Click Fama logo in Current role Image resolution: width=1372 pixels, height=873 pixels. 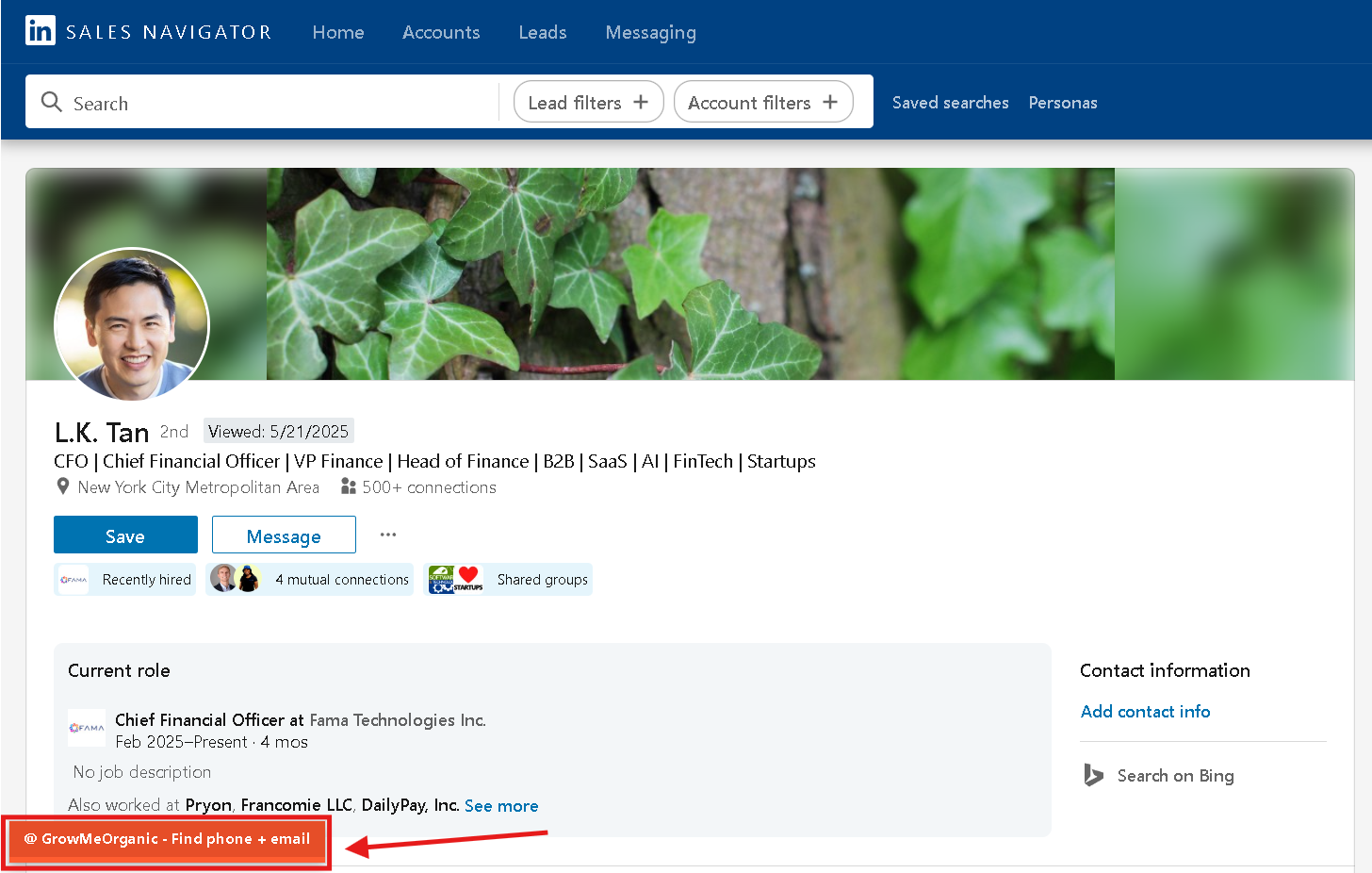click(x=87, y=728)
